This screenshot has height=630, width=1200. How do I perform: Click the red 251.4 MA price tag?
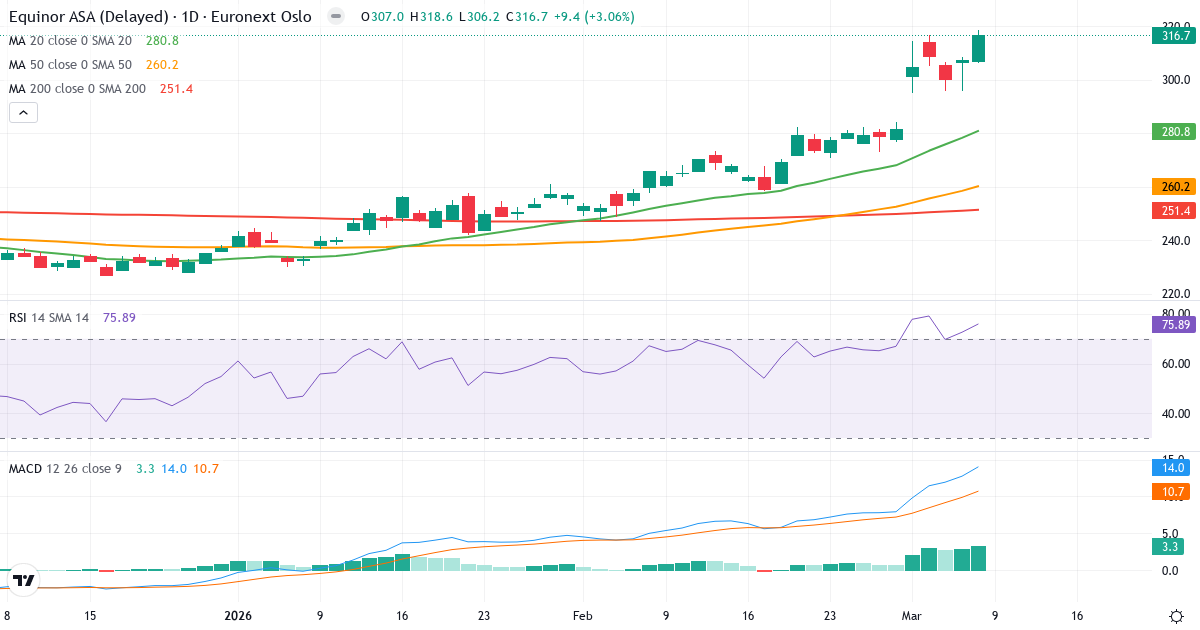click(1172, 211)
